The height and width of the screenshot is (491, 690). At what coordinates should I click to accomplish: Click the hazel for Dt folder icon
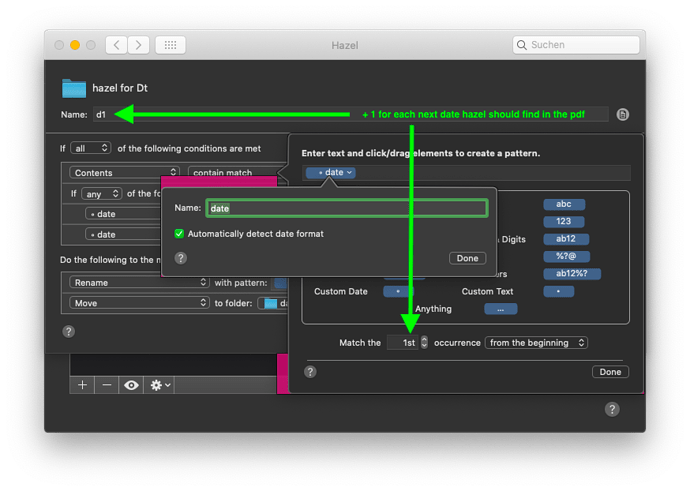tap(75, 88)
